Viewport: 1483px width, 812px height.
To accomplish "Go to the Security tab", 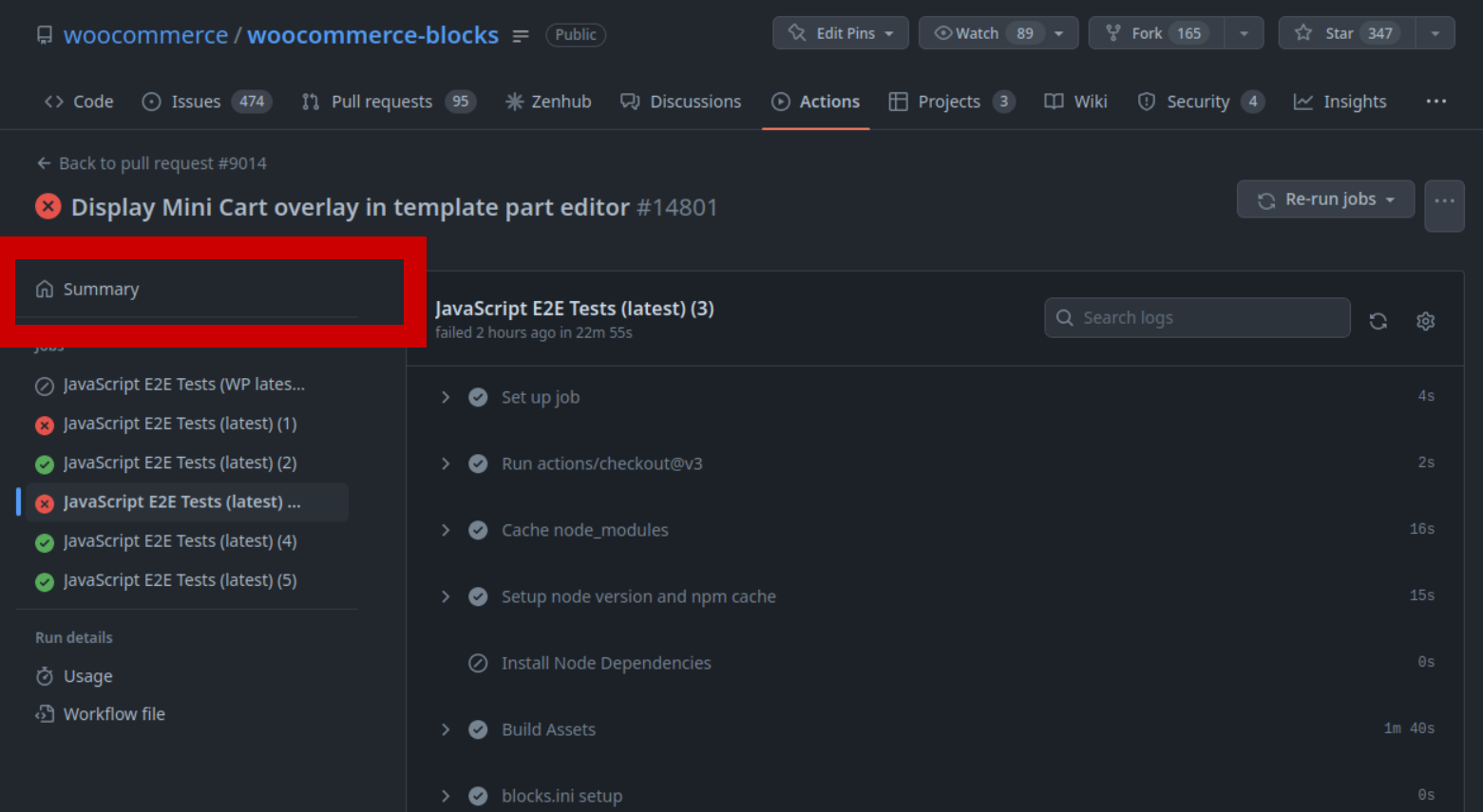I will (1201, 102).
